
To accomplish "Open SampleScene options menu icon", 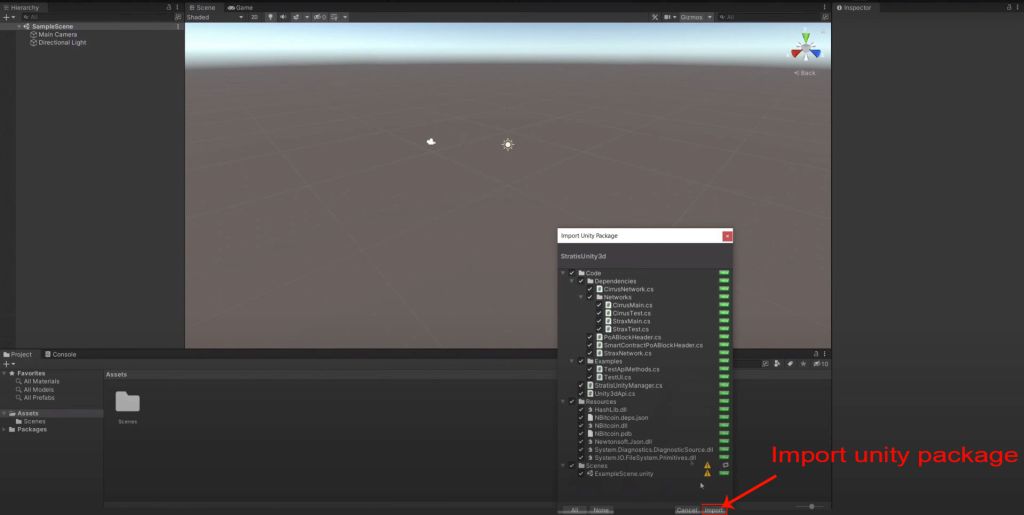I will coord(178,27).
